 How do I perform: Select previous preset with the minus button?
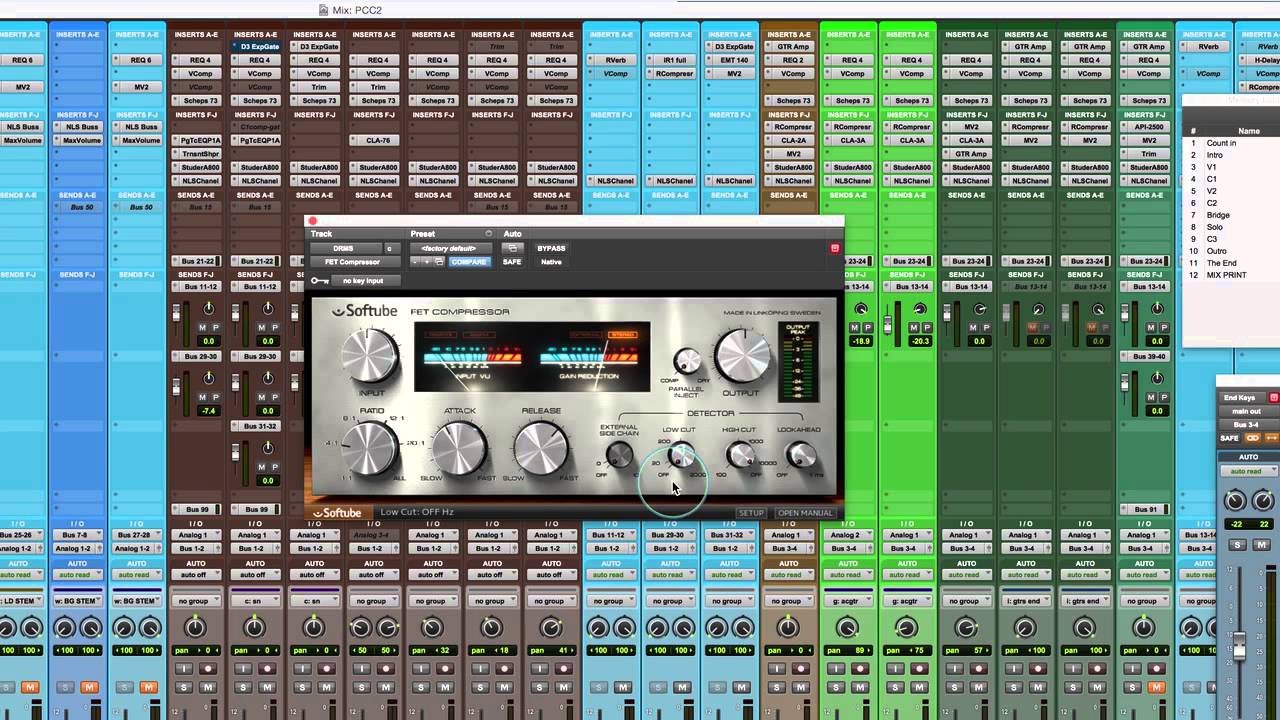(x=417, y=262)
